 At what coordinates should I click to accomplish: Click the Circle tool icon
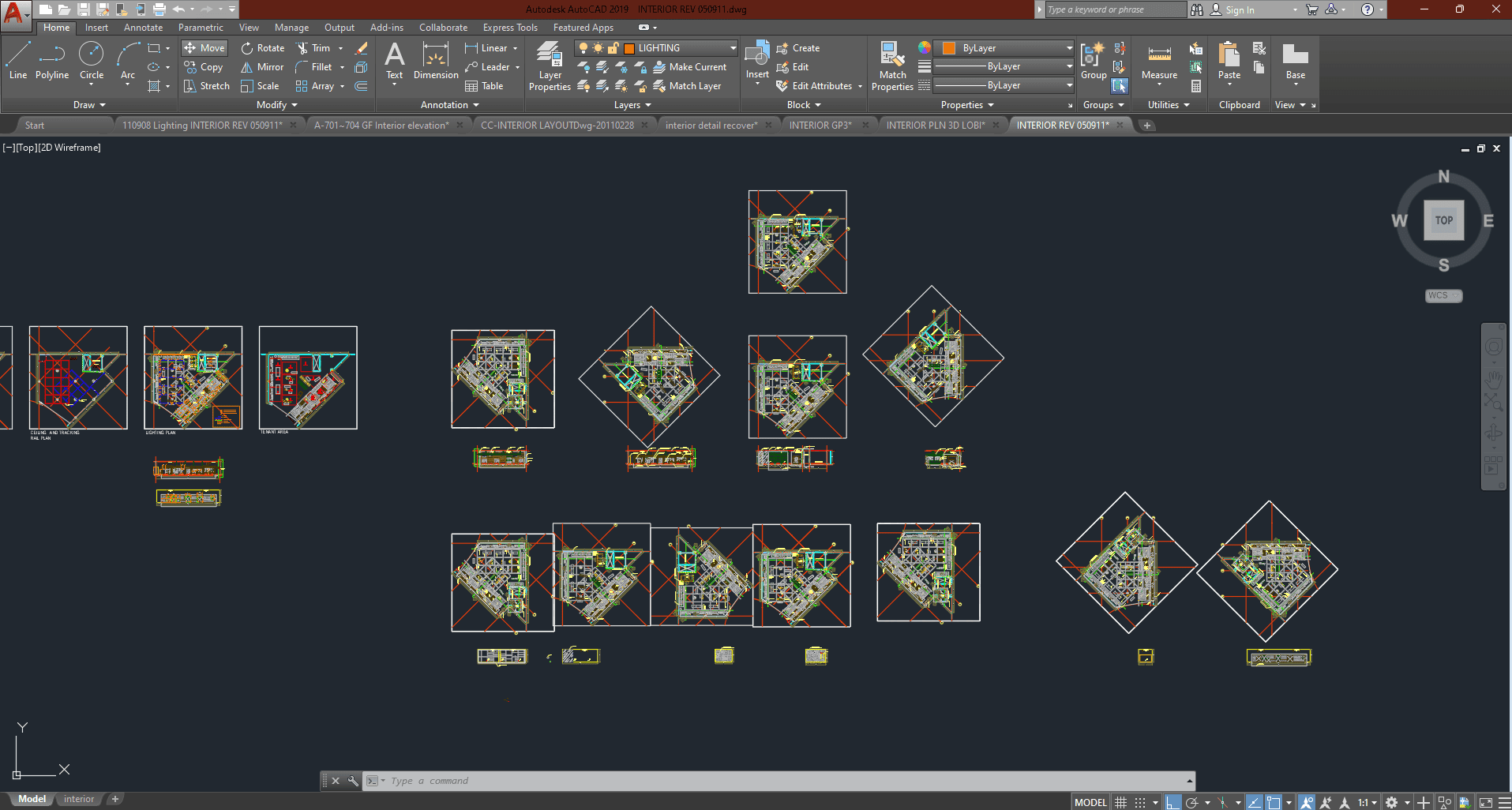92,54
